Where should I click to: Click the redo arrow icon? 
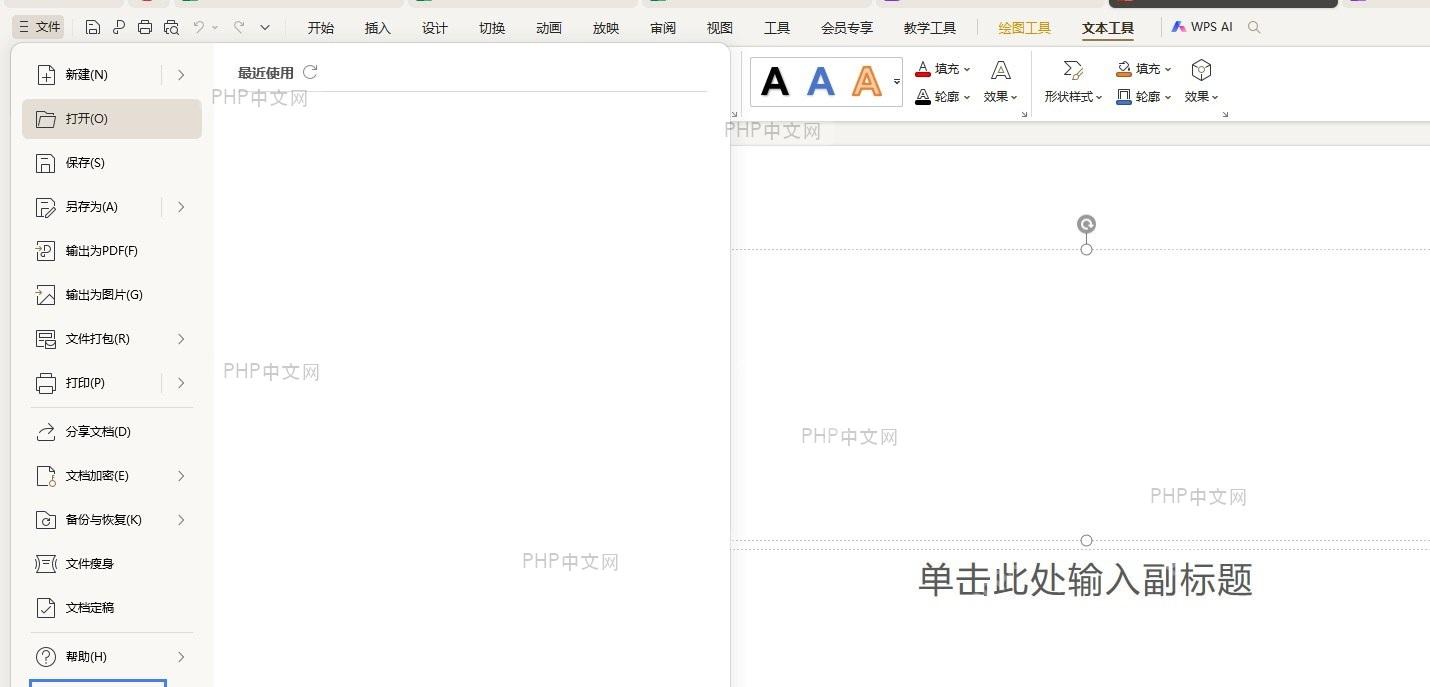pos(239,28)
